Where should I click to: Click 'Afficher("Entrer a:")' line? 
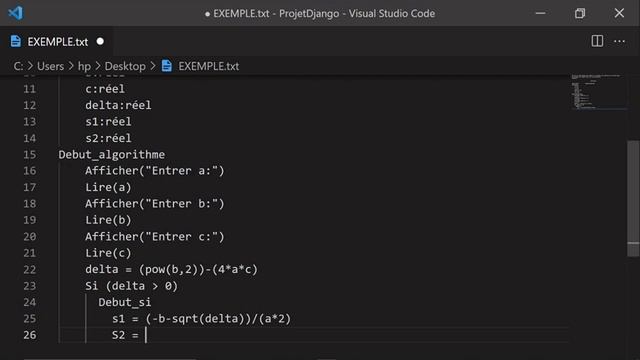pyautogui.click(x=155, y=171)
